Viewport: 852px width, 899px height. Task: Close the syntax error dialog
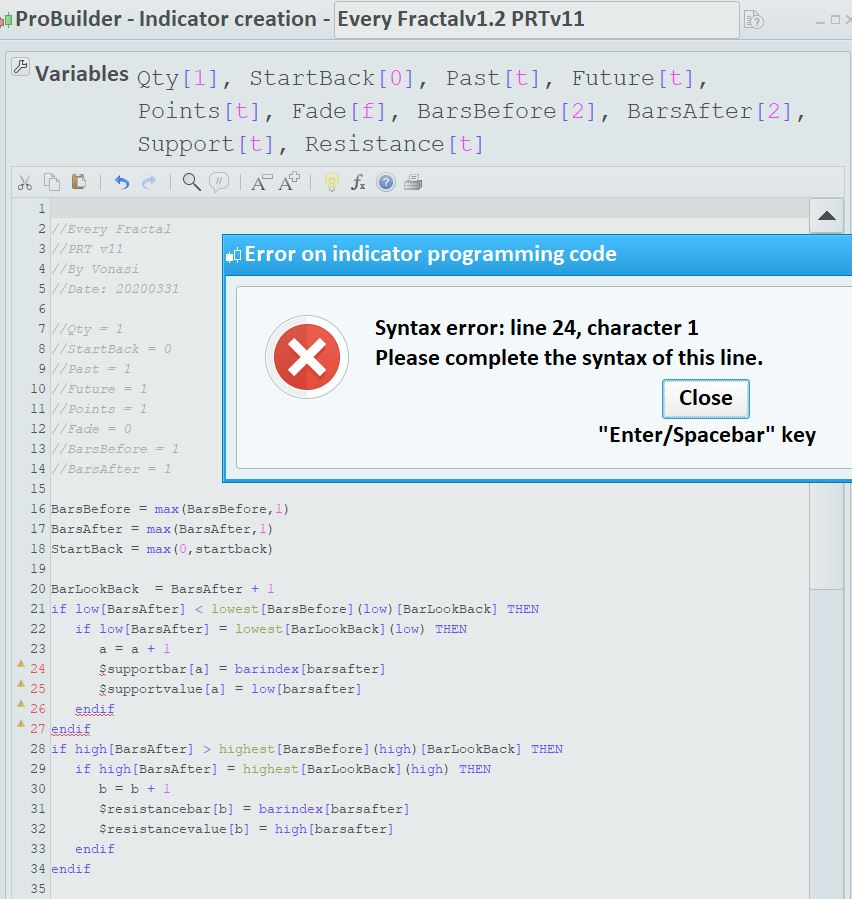[x=706, y=398]
